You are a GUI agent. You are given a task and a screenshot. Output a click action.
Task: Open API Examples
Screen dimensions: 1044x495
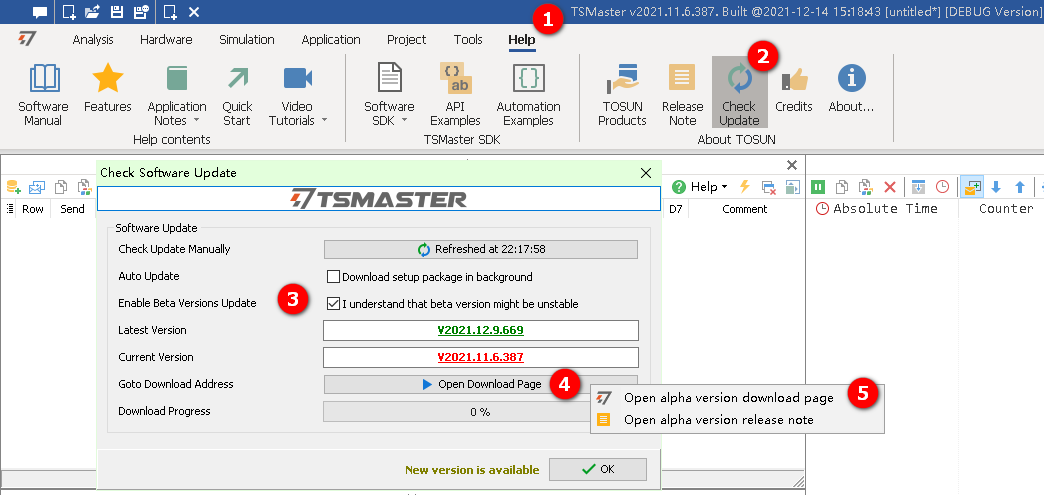point(455,95)
